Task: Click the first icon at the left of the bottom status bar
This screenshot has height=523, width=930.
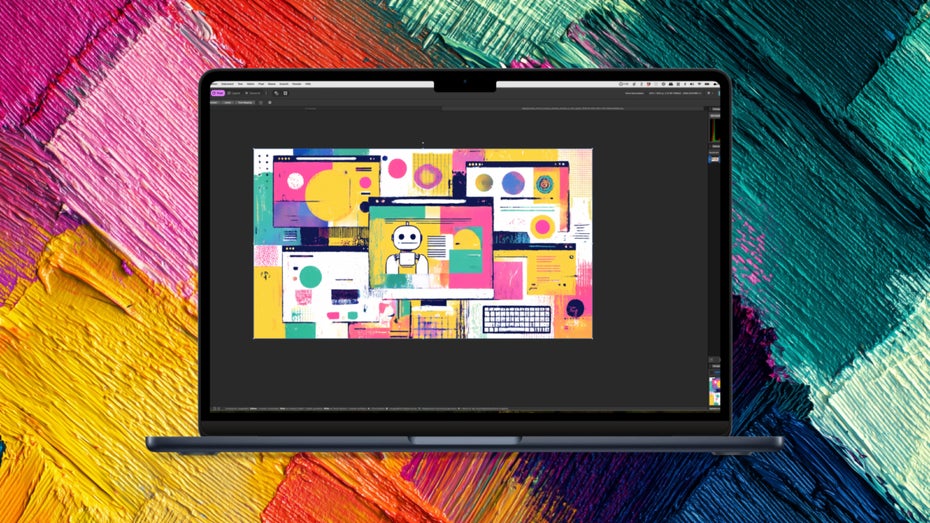Action: click(214, 408)
